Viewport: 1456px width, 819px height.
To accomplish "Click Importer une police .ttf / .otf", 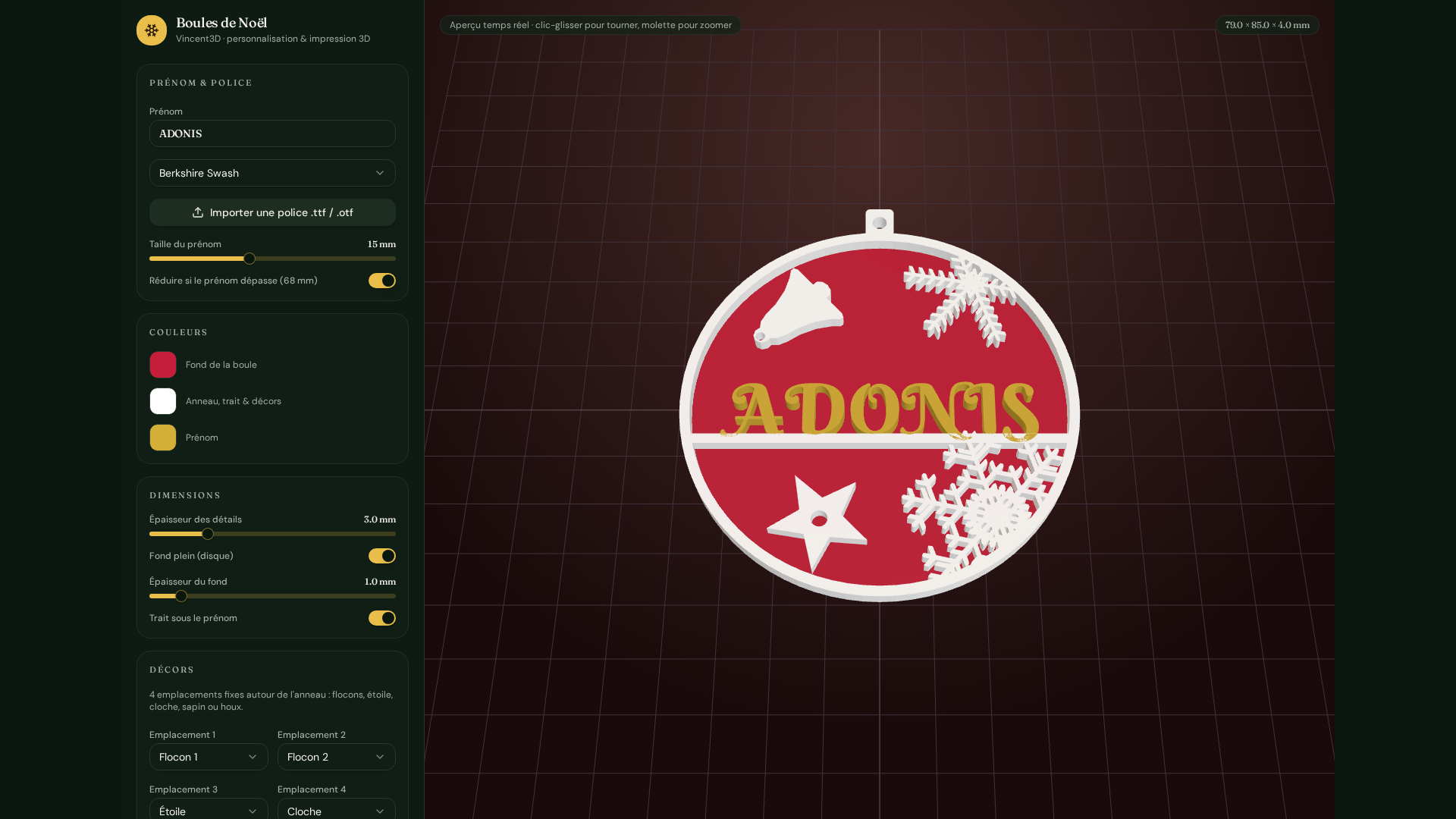I will tap(272, 212).
